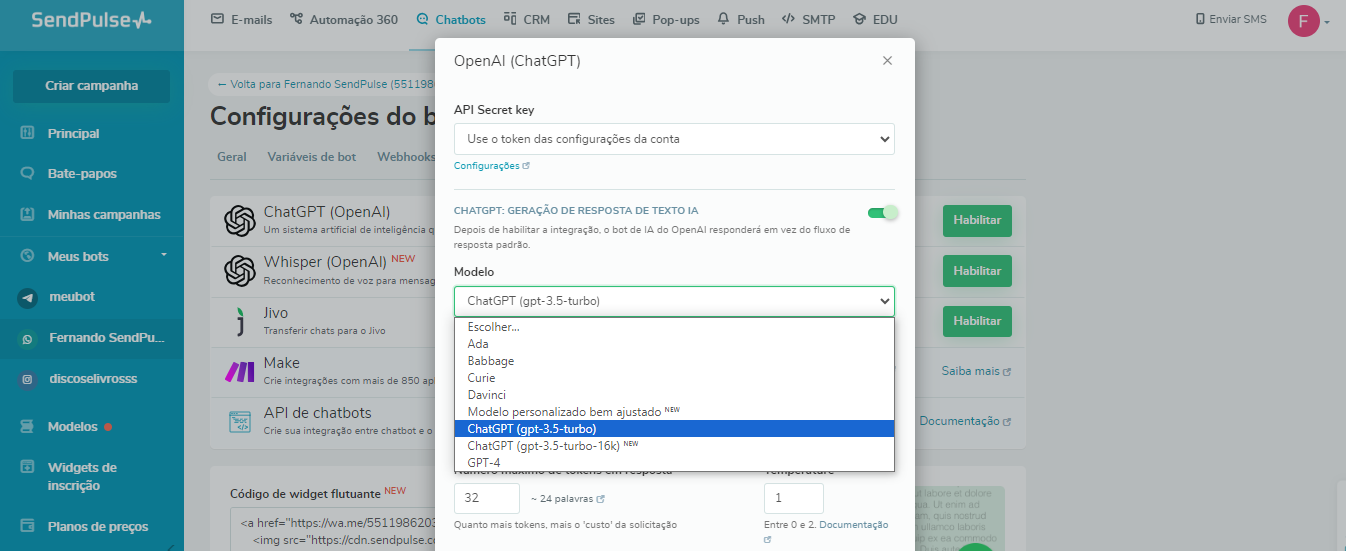Select Davinci model option
This screenshot has width=1346, height=551.
674,395
